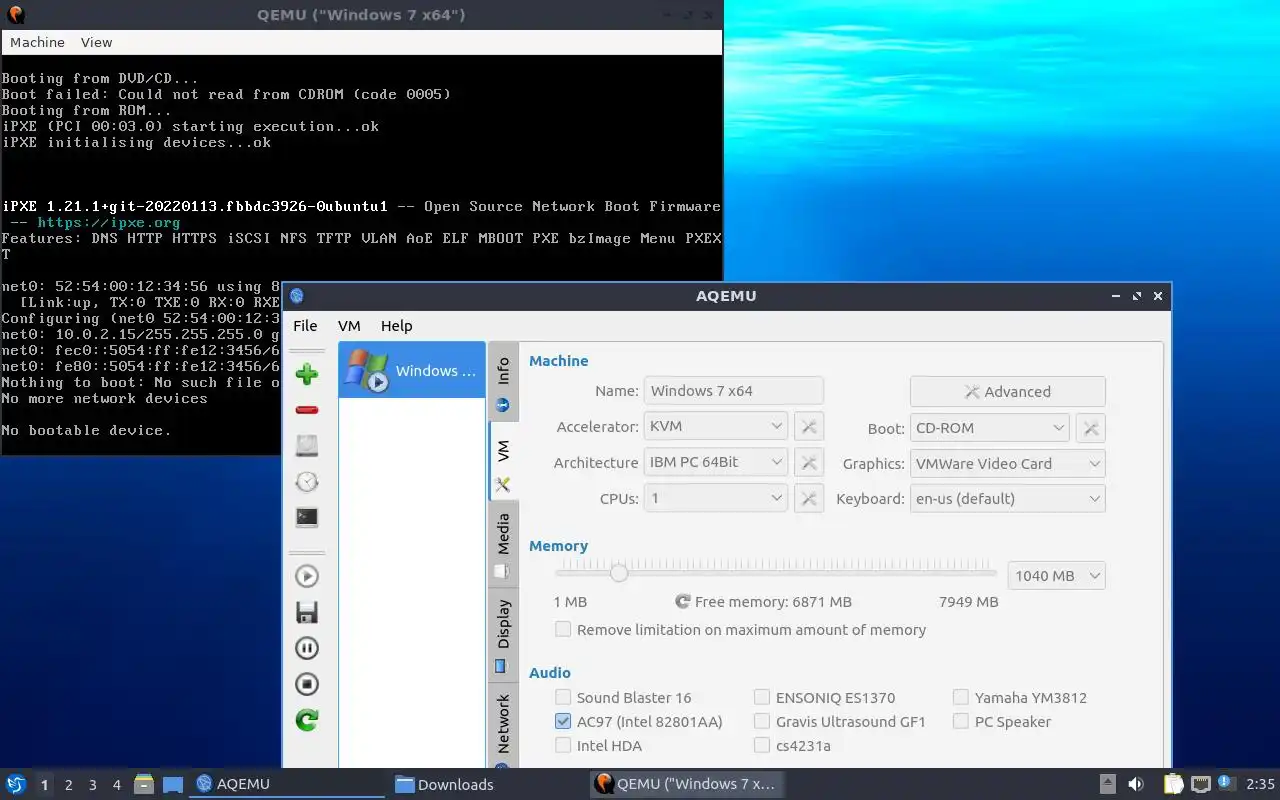Image resolution: width=1280 pixels, height=800 pixels.
Task: Open the Boot dropdown showing CD-ROM
Action: 990,428
